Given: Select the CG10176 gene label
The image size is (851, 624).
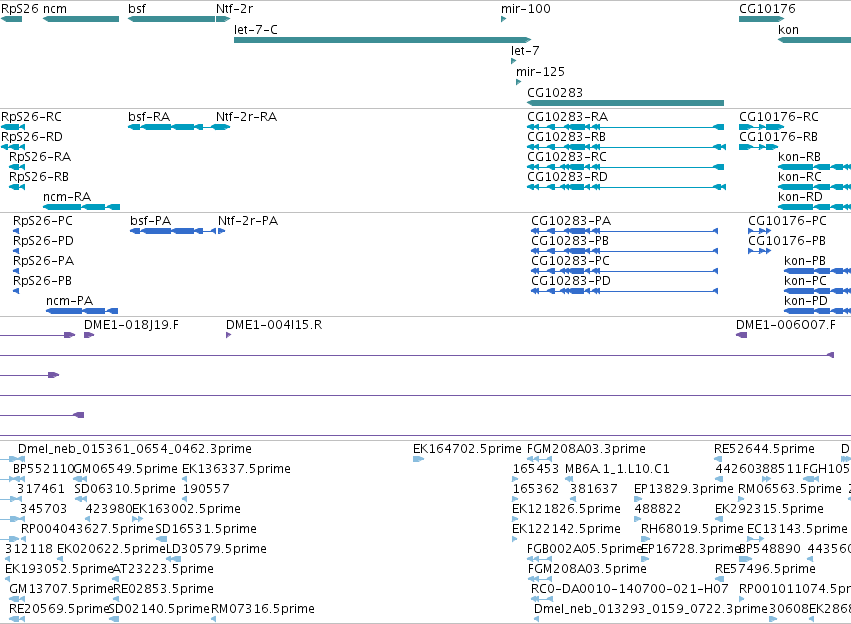Looking at the screenshot, I should pyautogui.click(x=767, y=9).
